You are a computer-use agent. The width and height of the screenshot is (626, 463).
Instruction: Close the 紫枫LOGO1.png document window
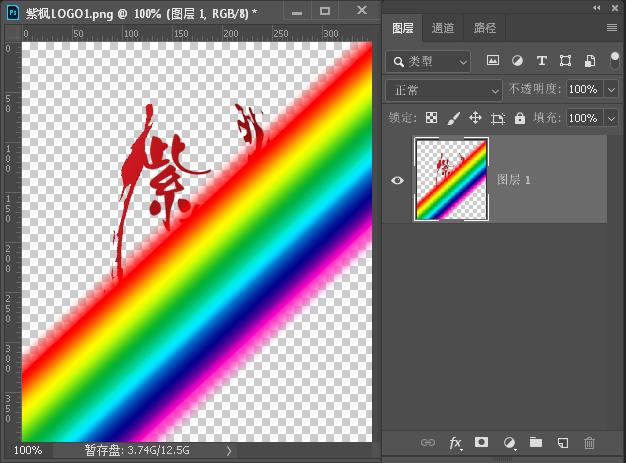tap(362, 10)
